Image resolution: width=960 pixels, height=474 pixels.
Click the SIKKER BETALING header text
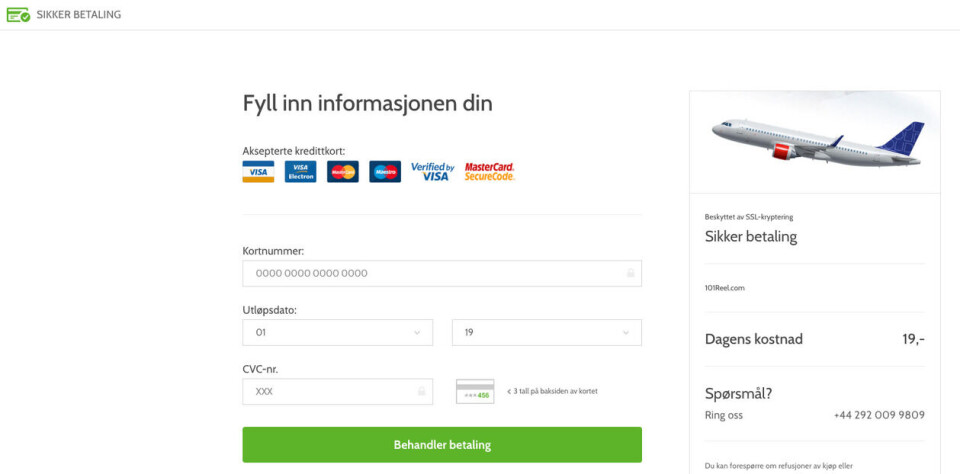click(x=79, y=15)
